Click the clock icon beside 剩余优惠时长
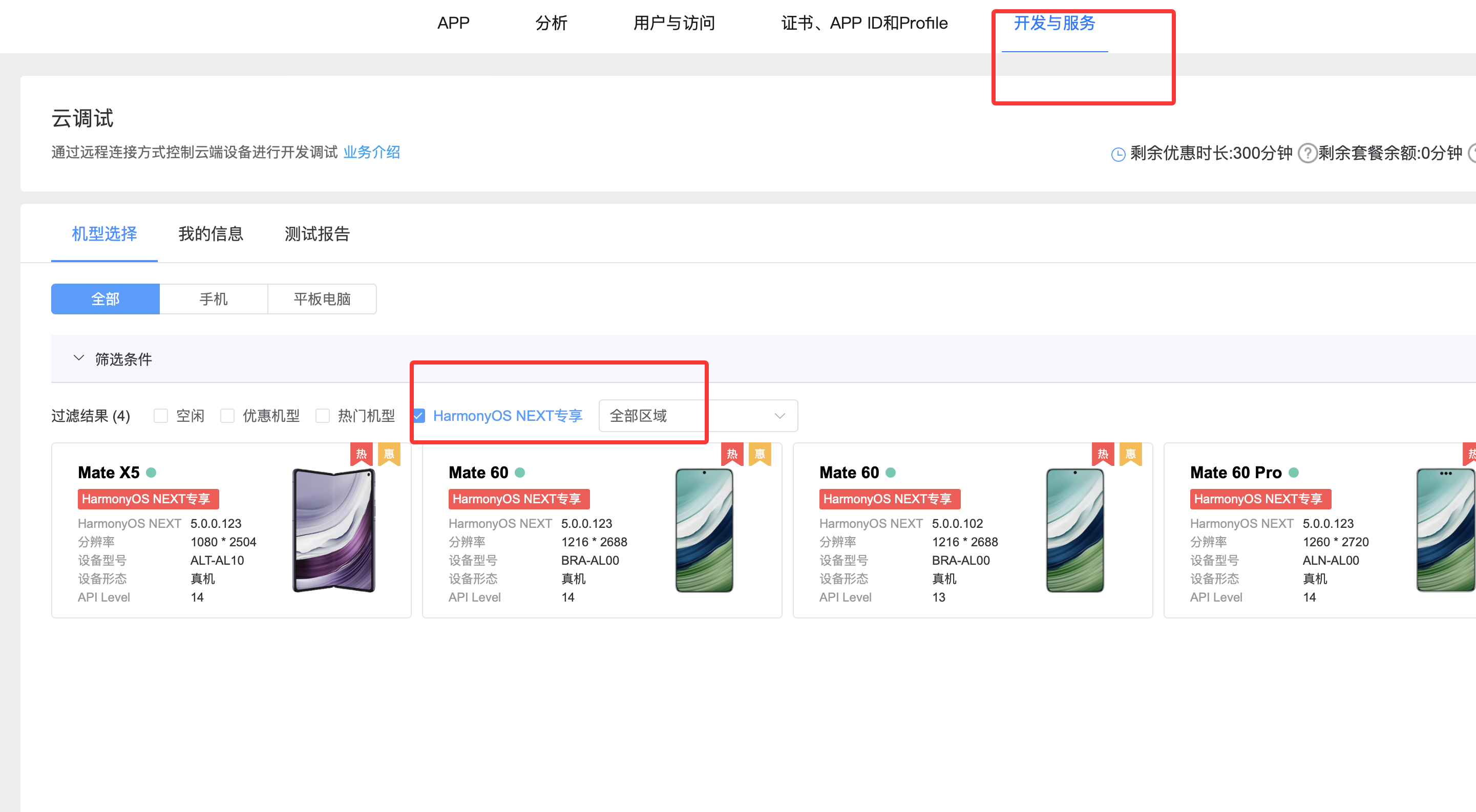 tap(1118, 154)
